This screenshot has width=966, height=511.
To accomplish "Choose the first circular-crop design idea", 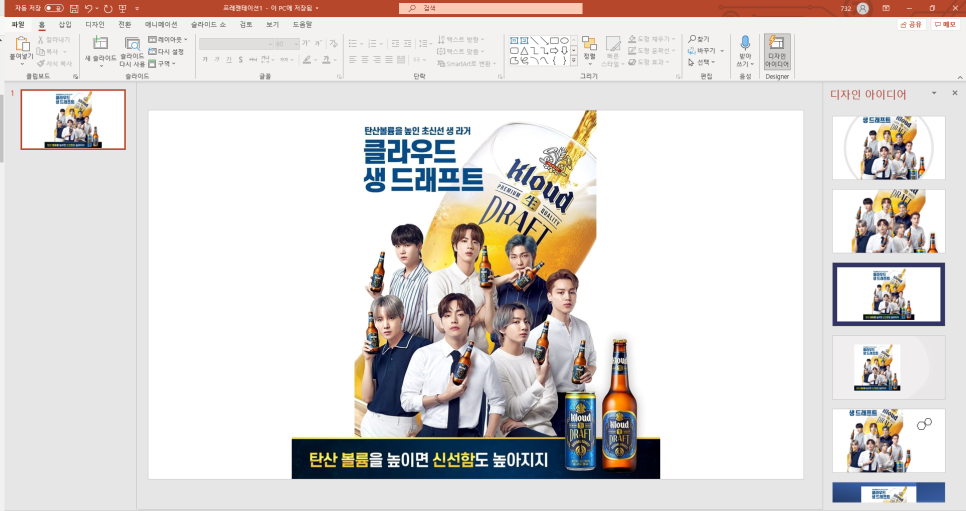I will tap(888, 148).
